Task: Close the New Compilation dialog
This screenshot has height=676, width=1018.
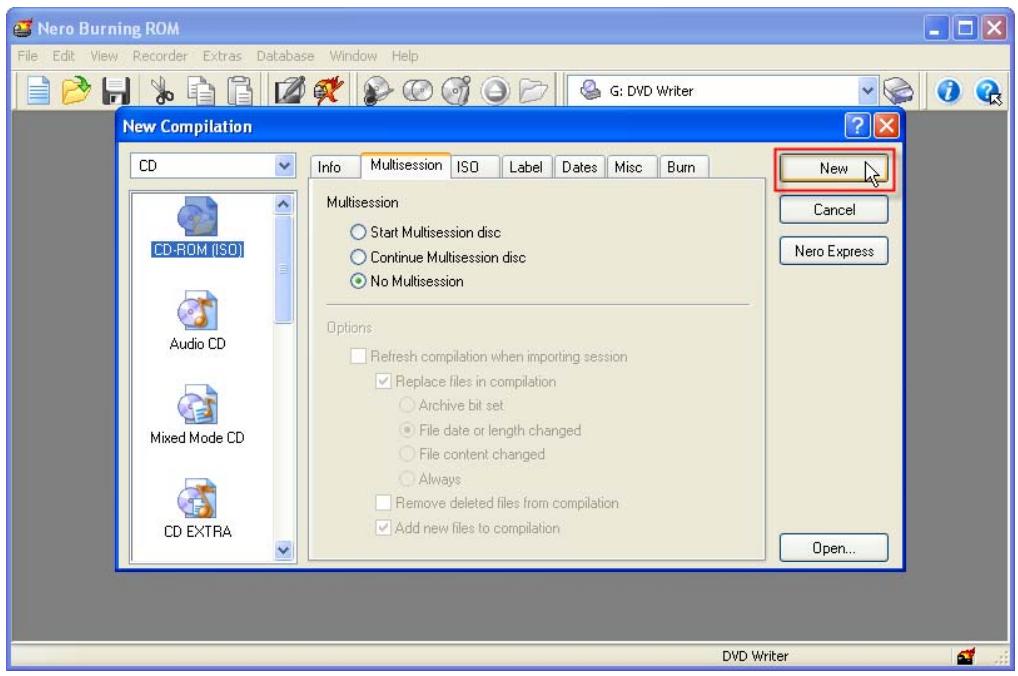Action: 886,125
